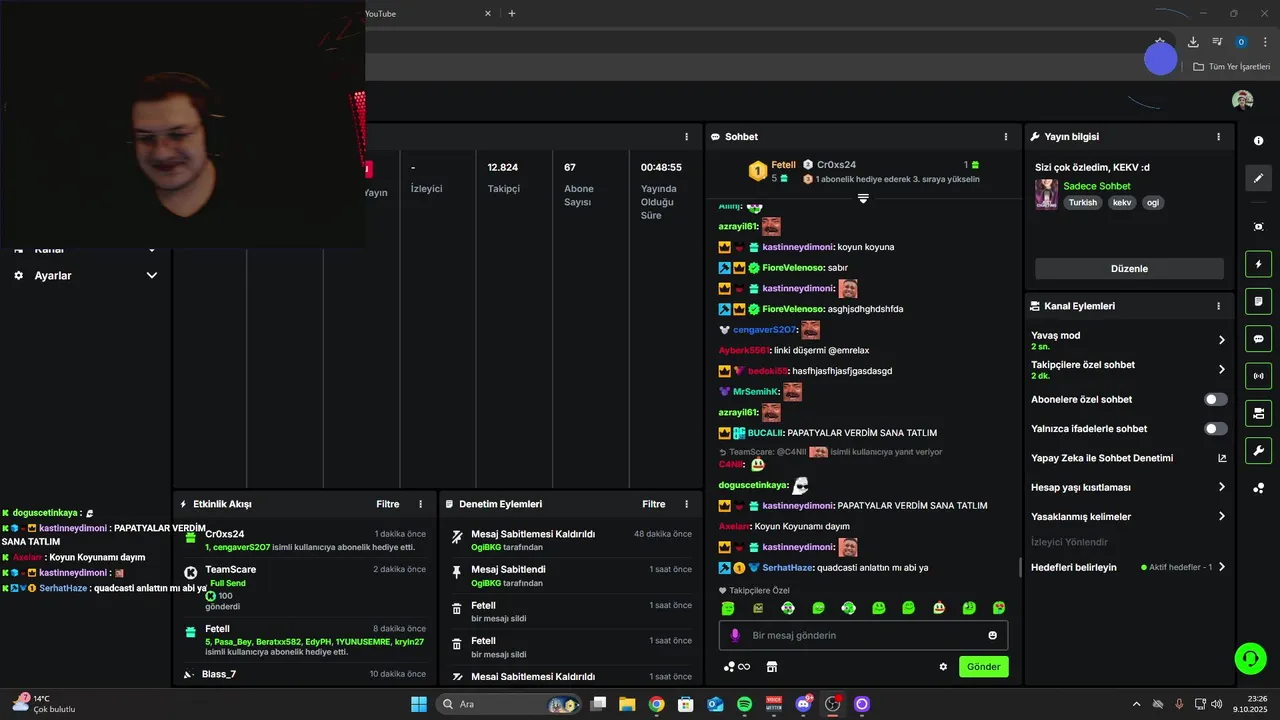The width and height of the screenshot is (1280, 720).
Task: Click the purple microphone icon in message box
Action: (735, 635)
